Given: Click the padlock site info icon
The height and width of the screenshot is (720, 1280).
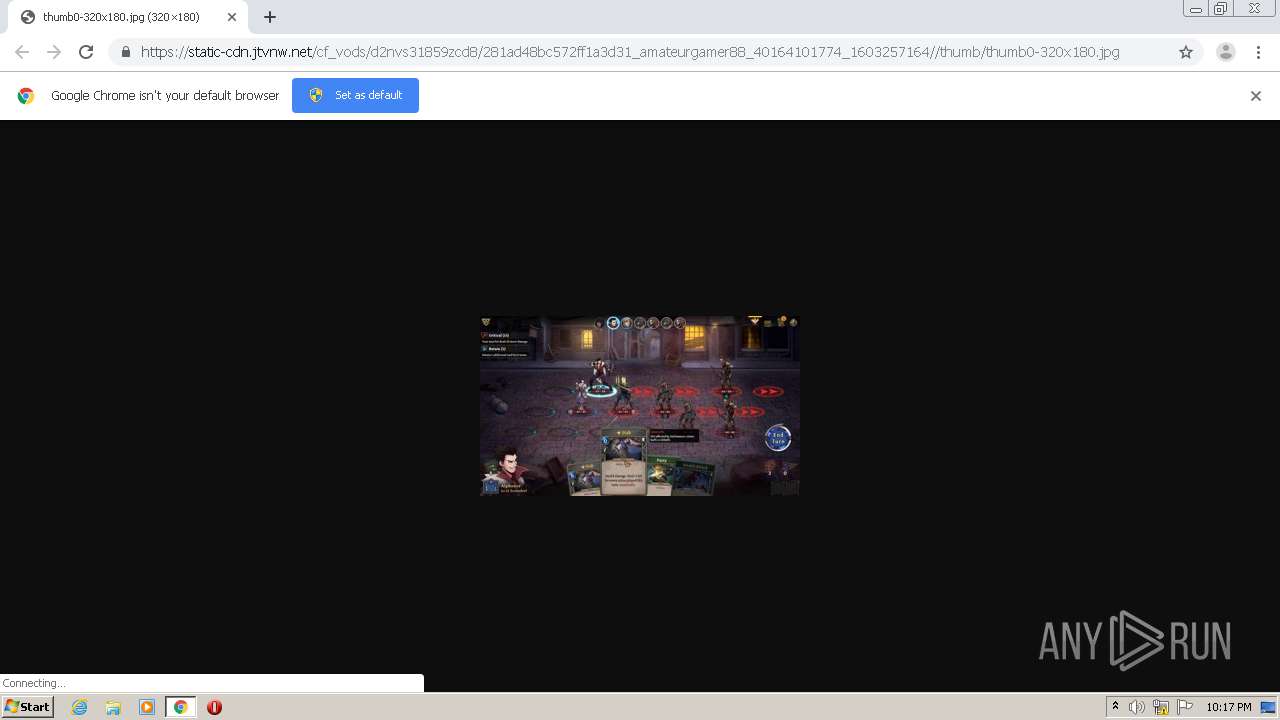Looking at the screenshot, I should pyautogui.click(x=125, y=52).
